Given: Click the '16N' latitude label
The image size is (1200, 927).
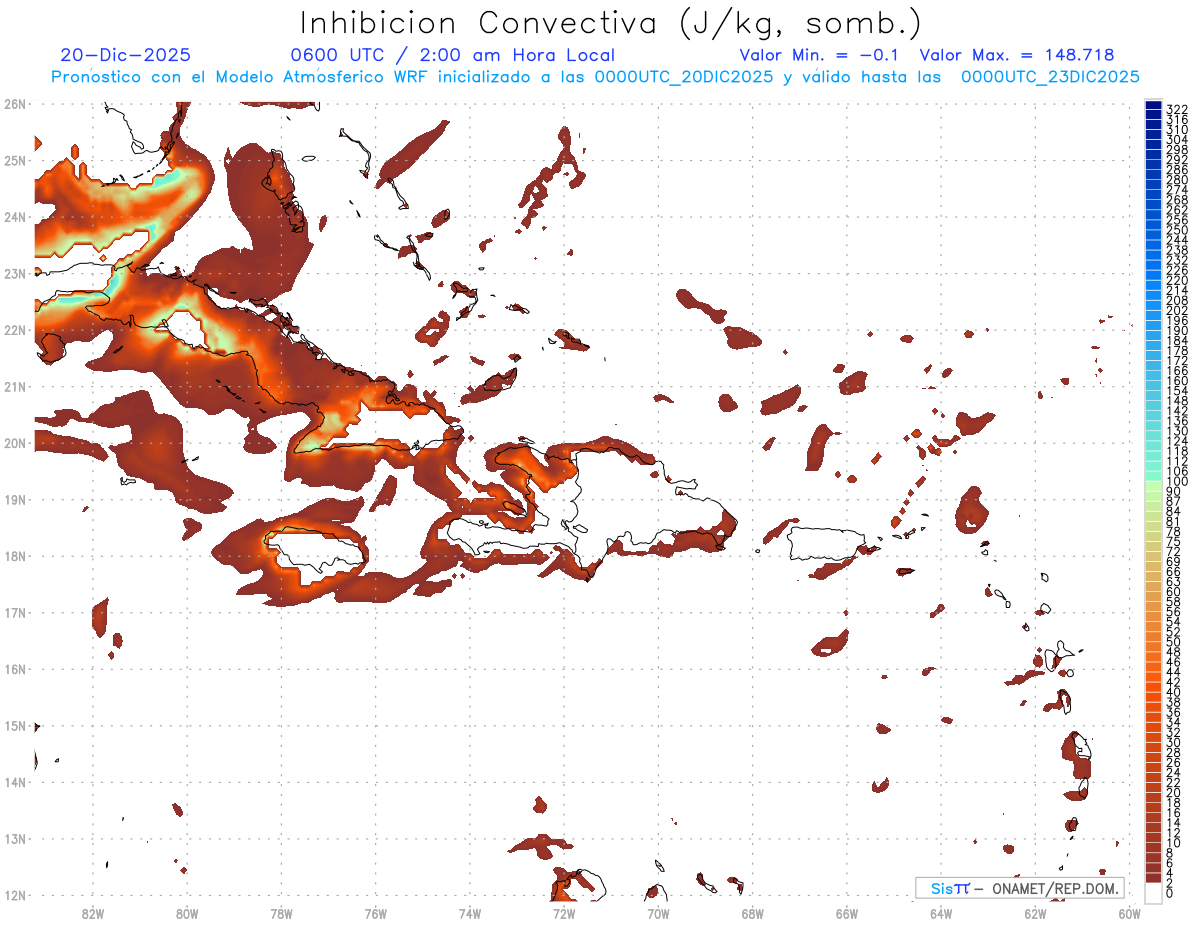Looking at the screenshot, I should [15, 669].
